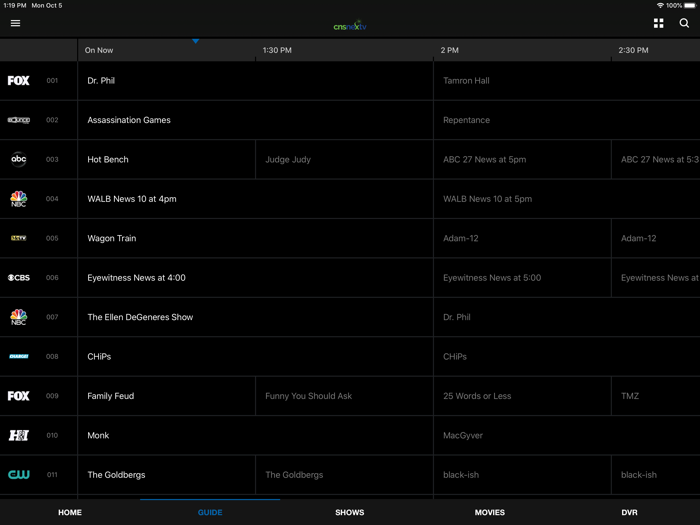Open the 2:30 PM black-ish listing
700x525 pixels.
(x=656, y=475)
